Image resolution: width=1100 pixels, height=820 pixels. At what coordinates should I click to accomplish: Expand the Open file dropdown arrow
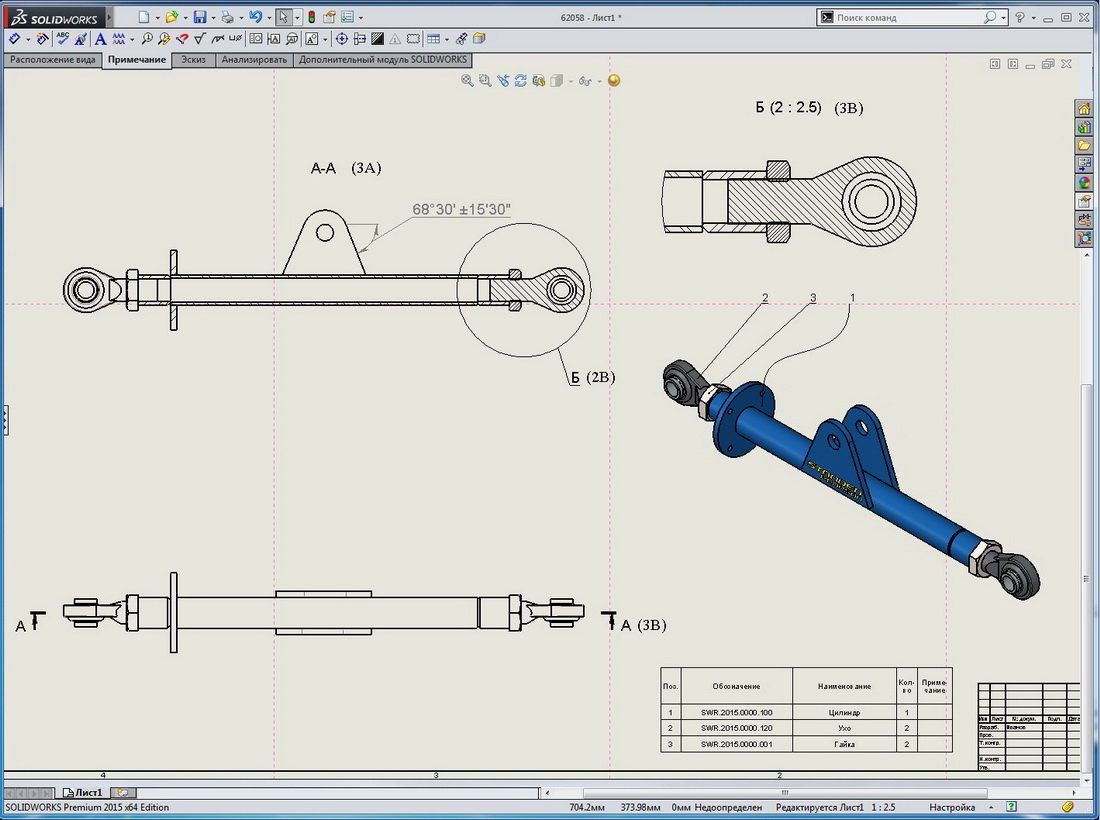pos(185,18)
